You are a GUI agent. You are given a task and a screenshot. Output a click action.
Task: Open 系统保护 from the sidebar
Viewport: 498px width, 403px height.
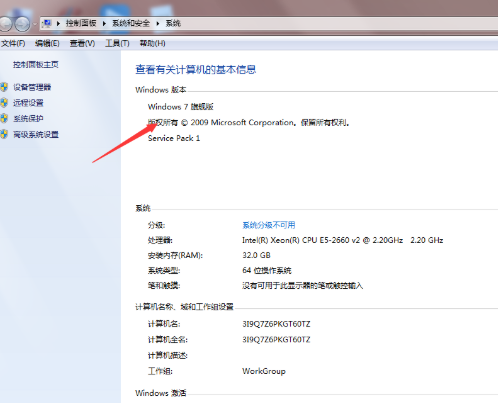click(28, 118)
